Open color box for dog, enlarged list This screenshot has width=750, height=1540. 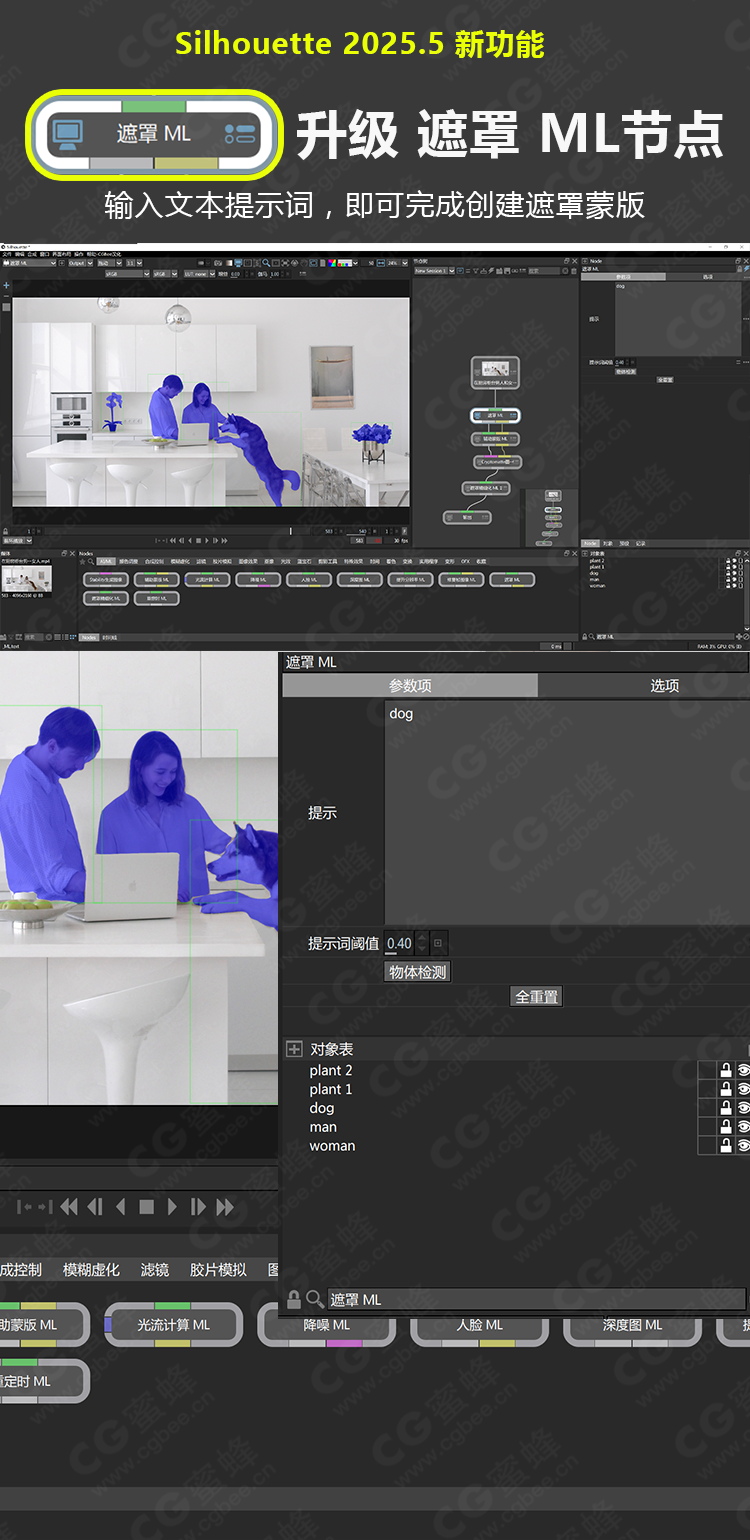[707, 1108]
